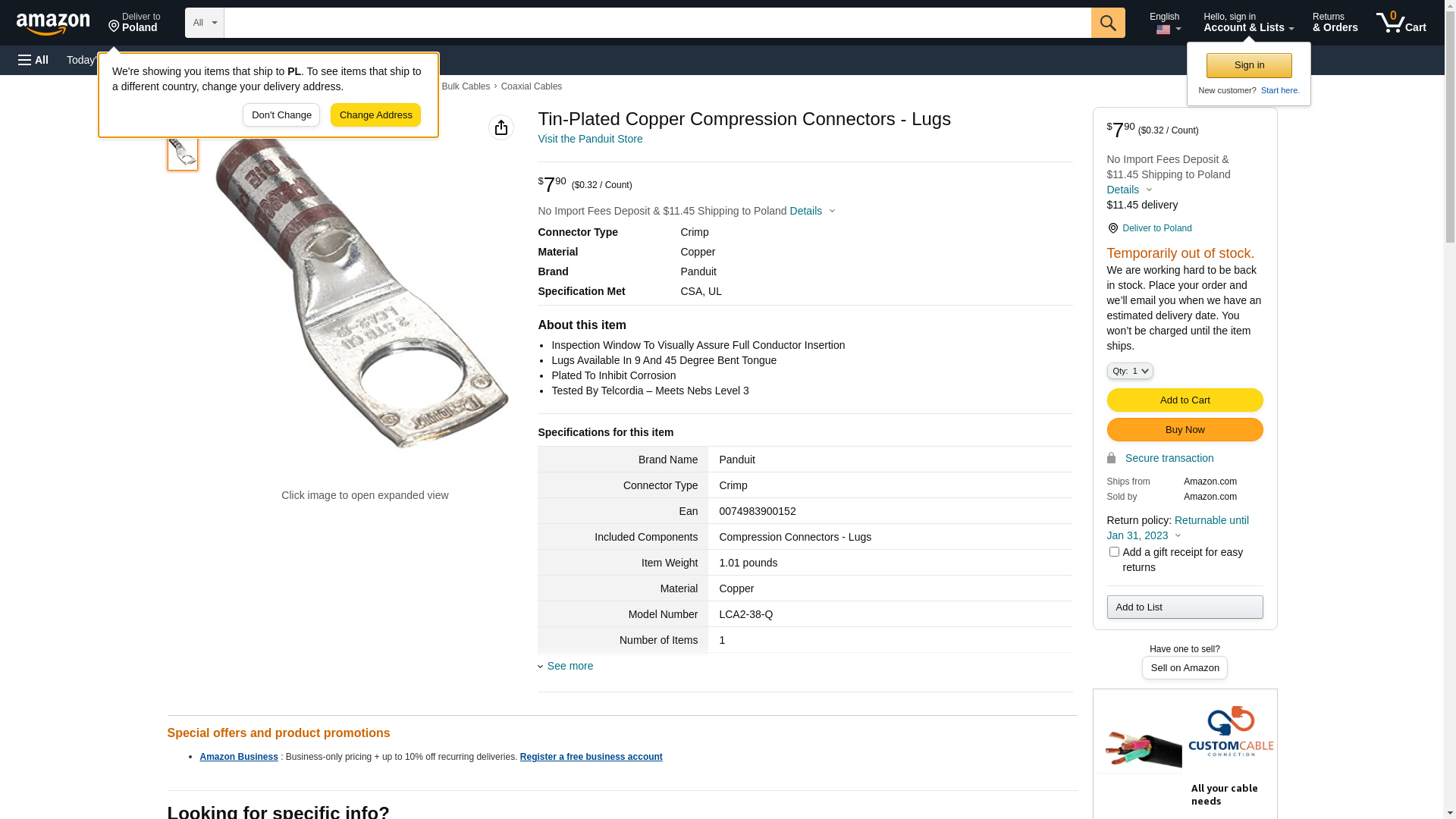The height and width of the screenshot is (819, 1456).
Task: Open the All hamburger menu
Action: coord(33,60)
